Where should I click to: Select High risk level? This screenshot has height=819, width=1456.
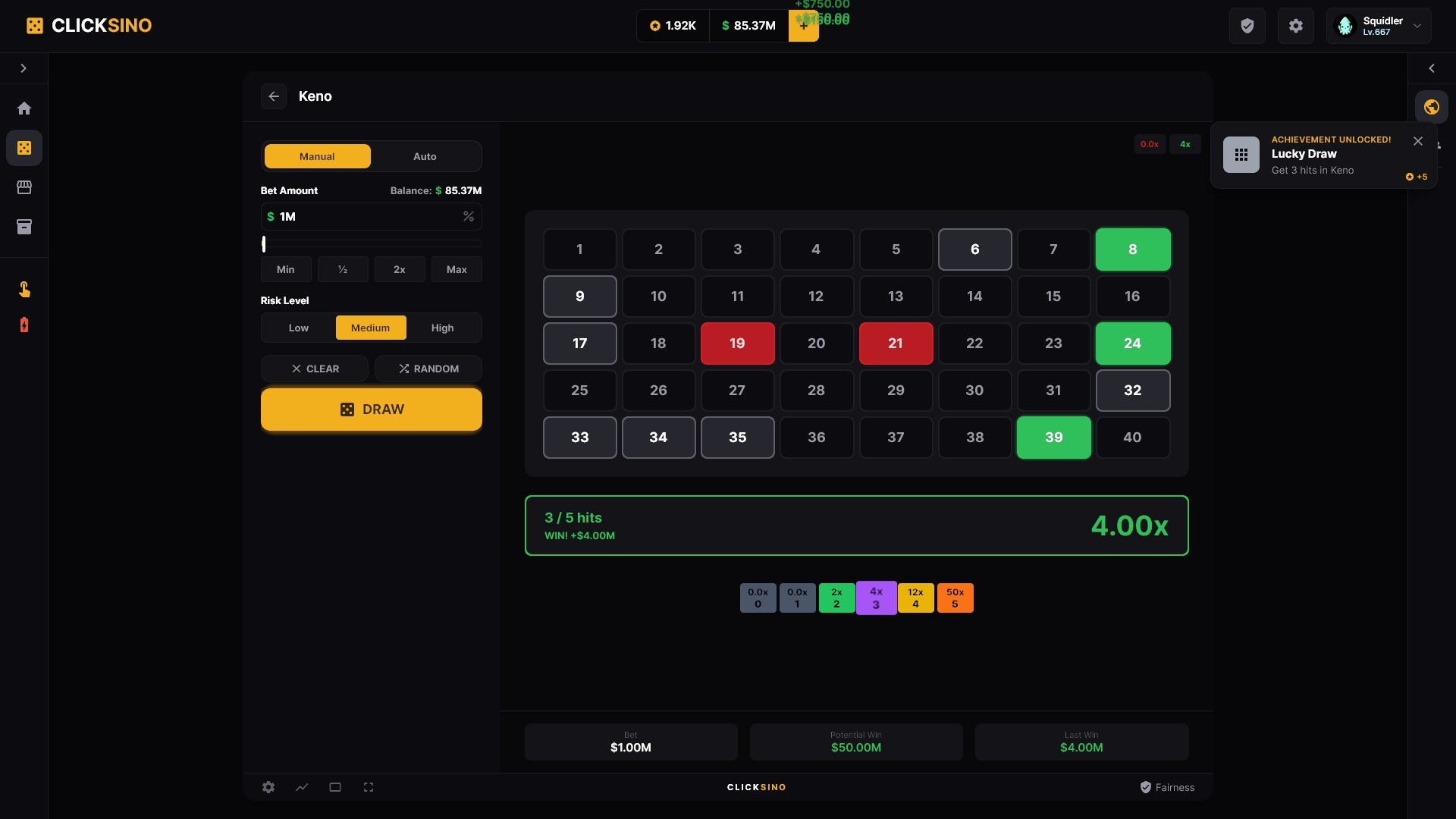443,328
